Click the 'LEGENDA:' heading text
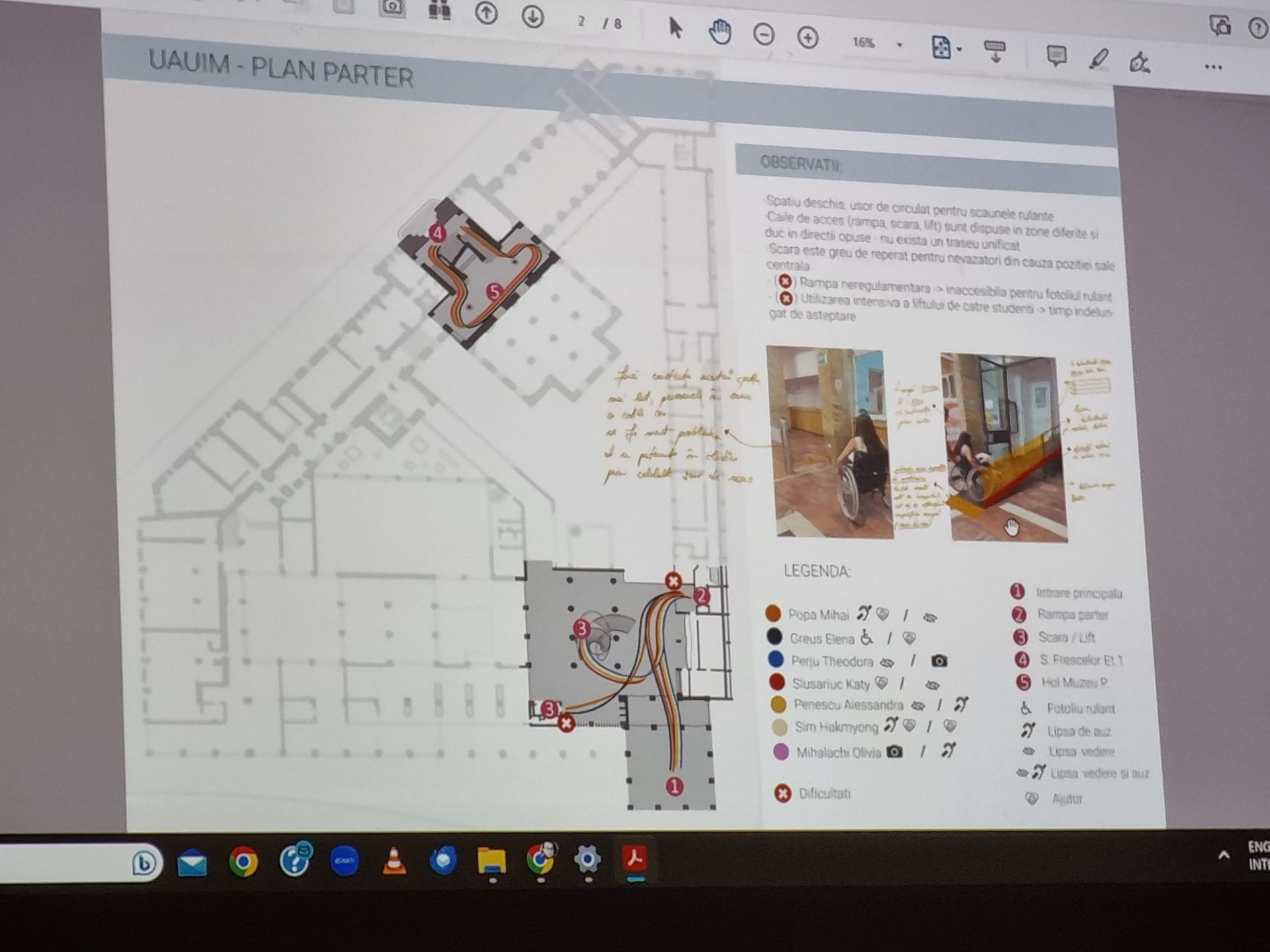Image resolution: width=1270 pixels, height=952 pixels. [817, 571]
